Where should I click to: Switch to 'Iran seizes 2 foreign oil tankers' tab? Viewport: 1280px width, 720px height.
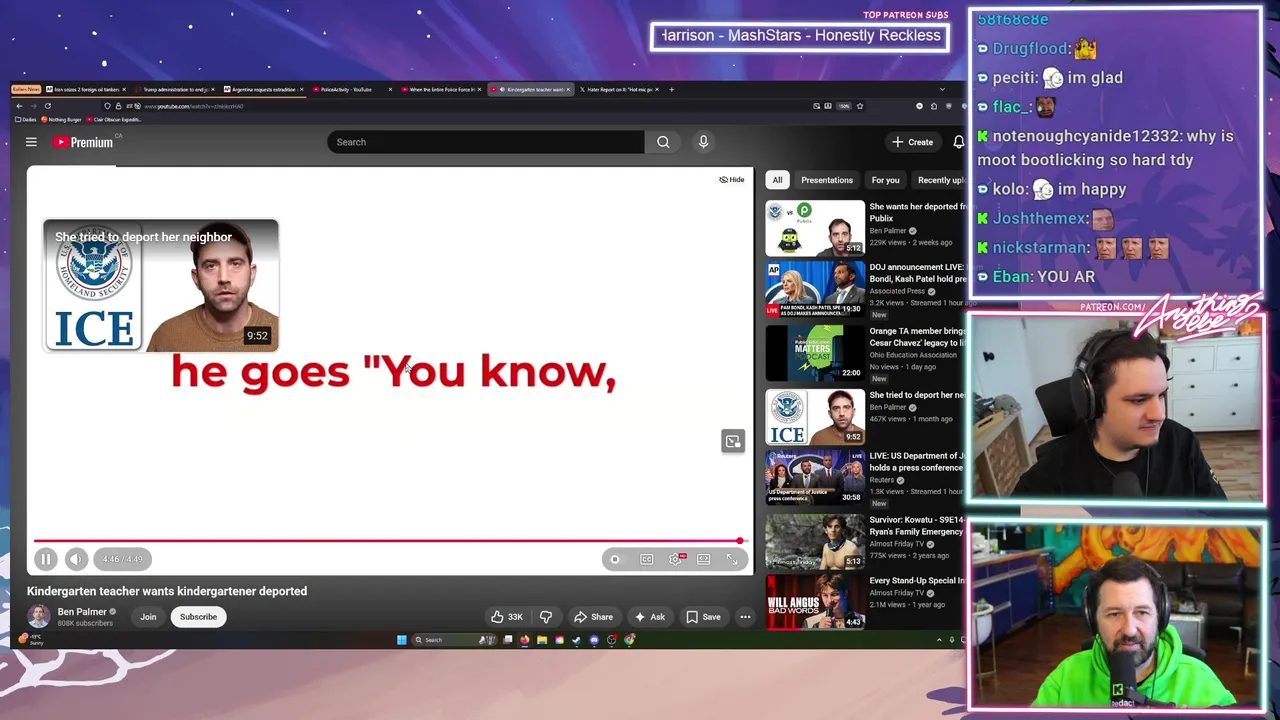[85, 90]
